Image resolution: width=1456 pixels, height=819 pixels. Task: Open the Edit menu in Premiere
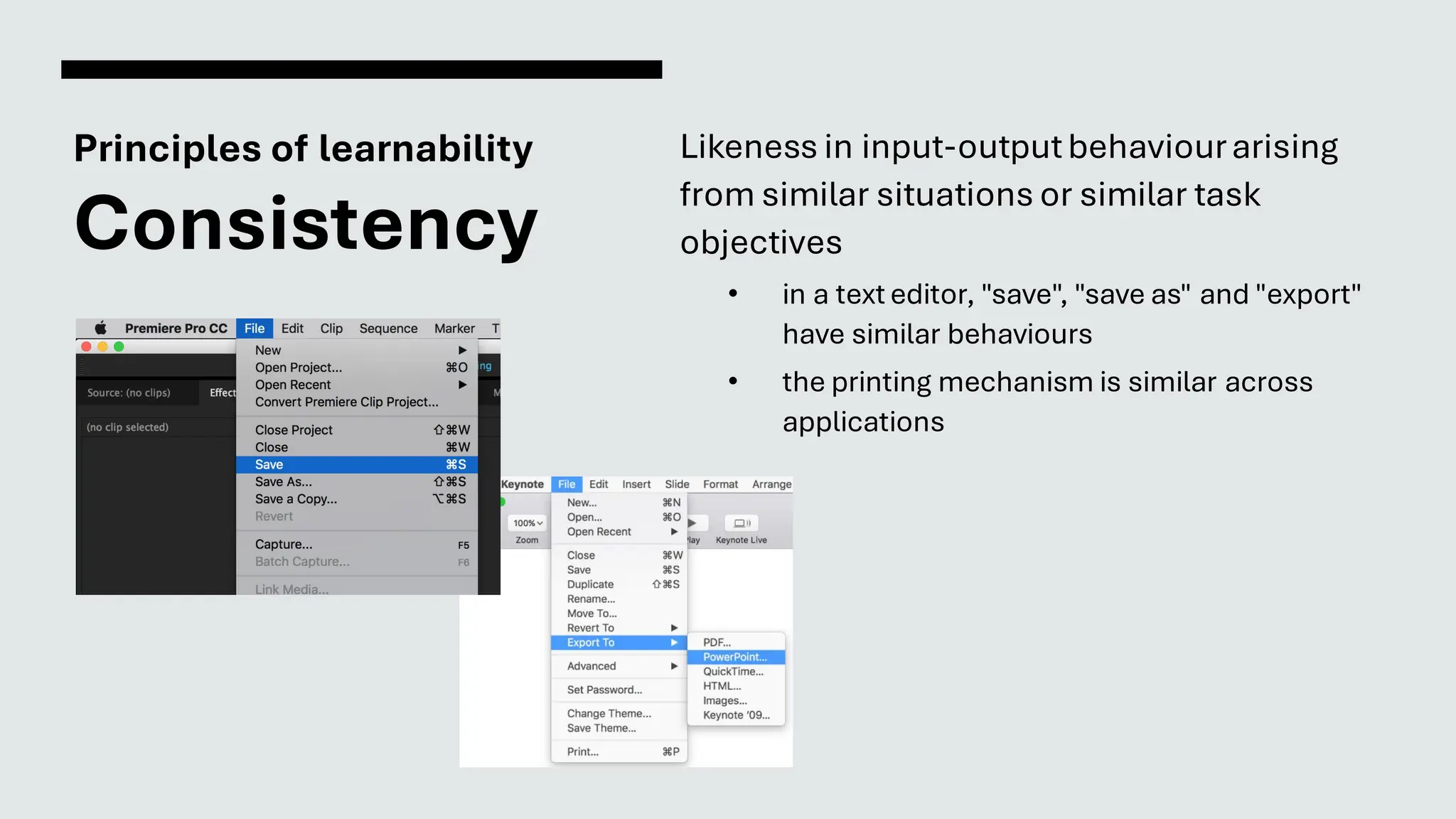pyautogui.click(x=292, y=328)
